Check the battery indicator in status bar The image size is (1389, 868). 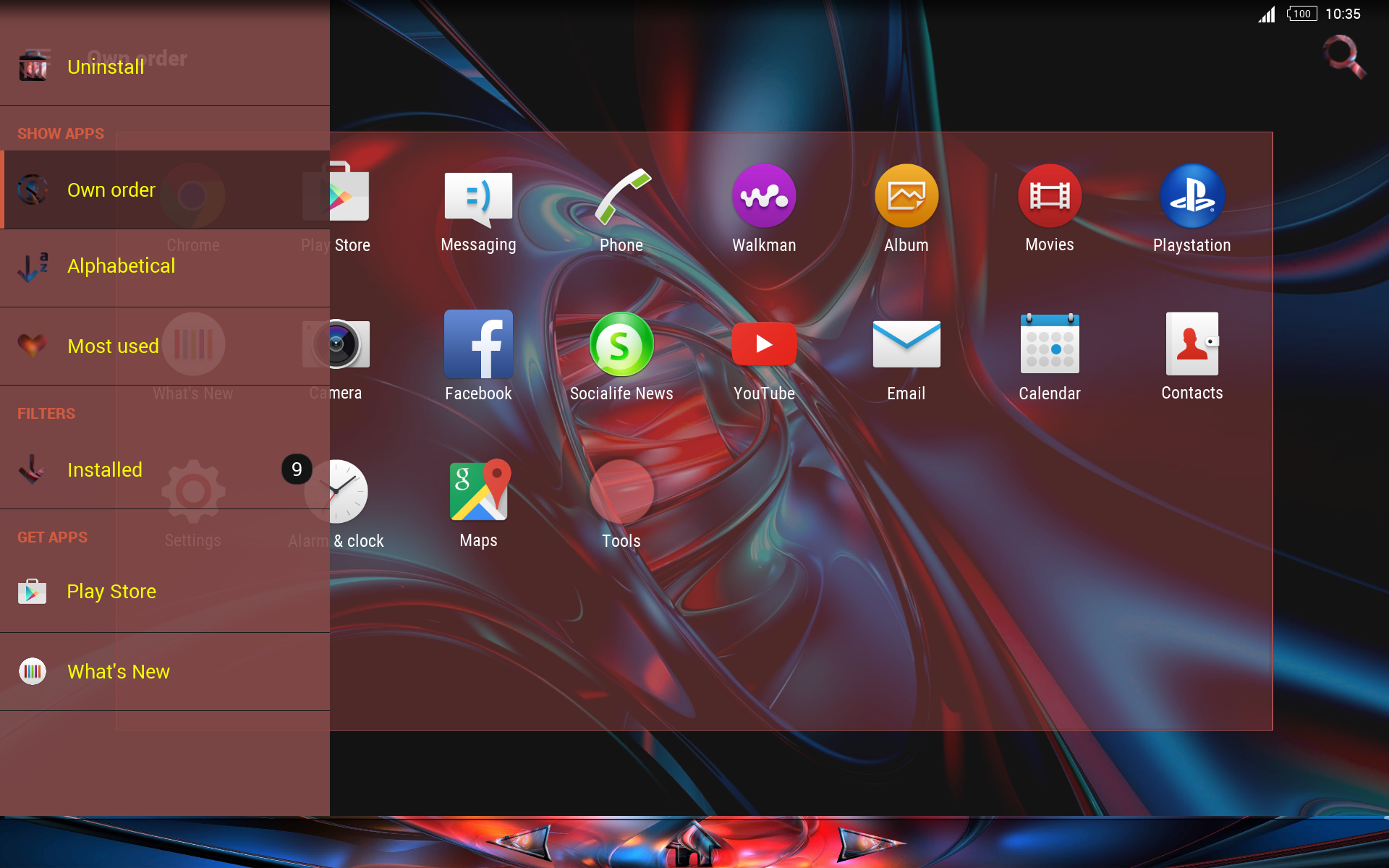[1301, 14]
